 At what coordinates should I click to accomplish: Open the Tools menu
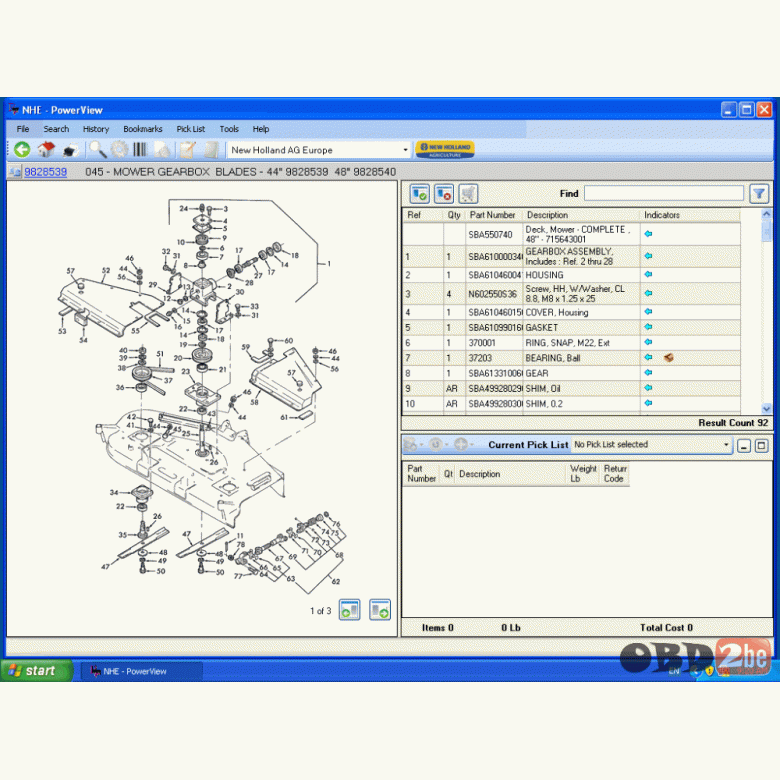pos(229,129)
